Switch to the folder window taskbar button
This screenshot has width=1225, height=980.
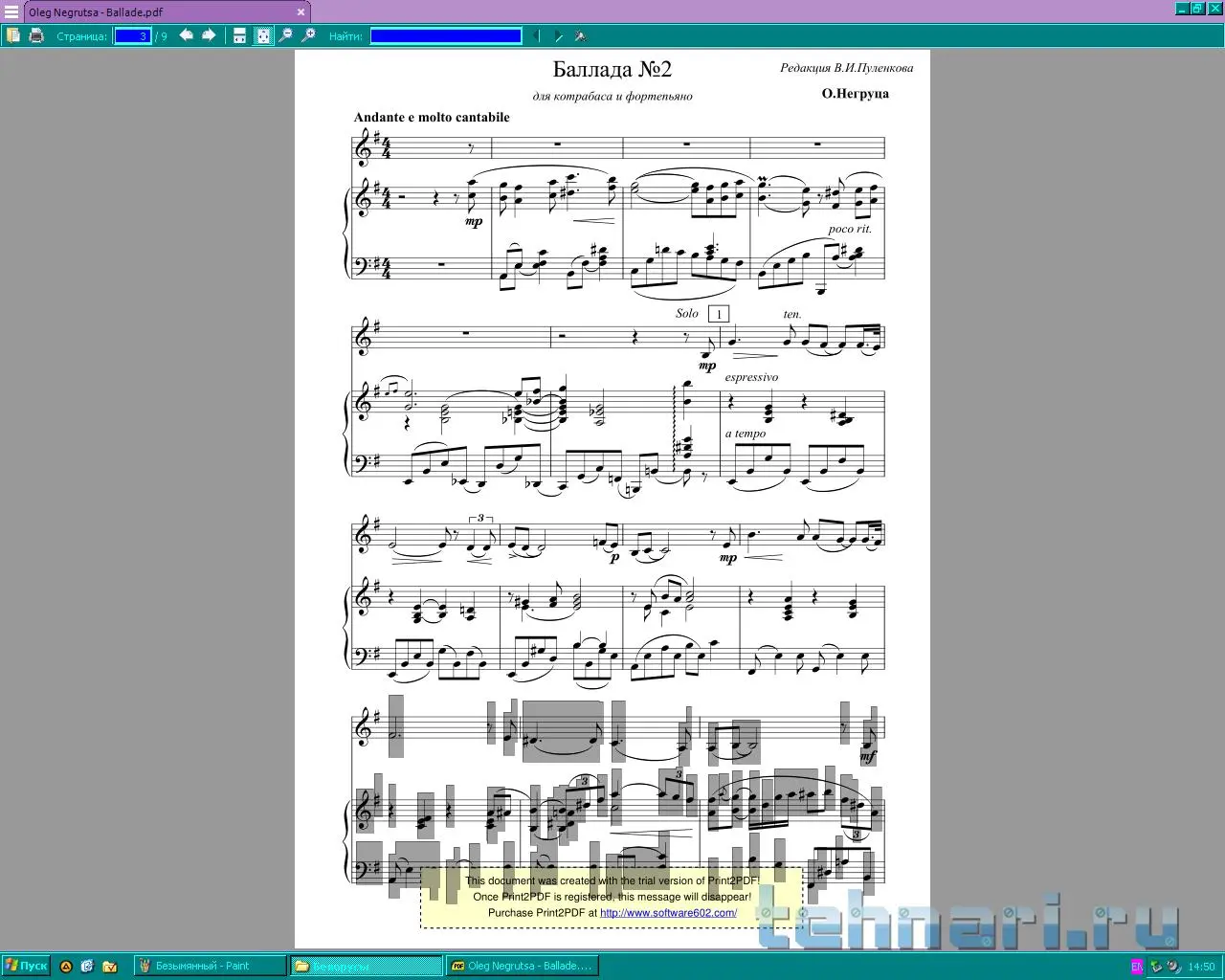pos(367,966)
